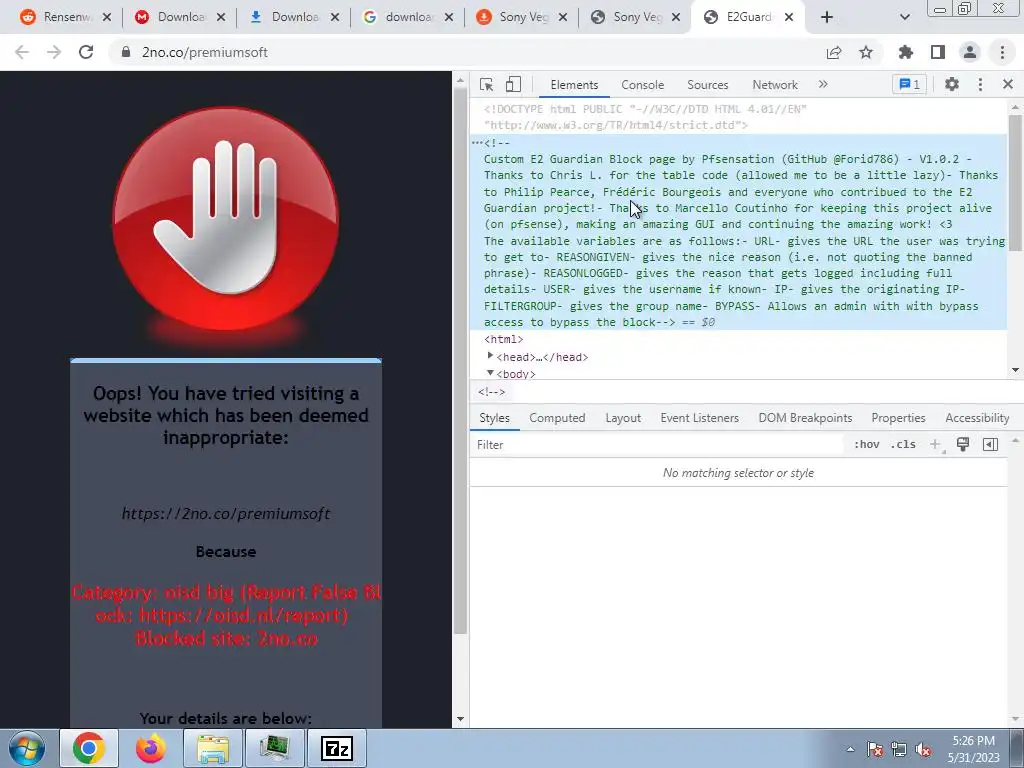
Task: Go back to the previous page
Action: [x=22, y=52]
